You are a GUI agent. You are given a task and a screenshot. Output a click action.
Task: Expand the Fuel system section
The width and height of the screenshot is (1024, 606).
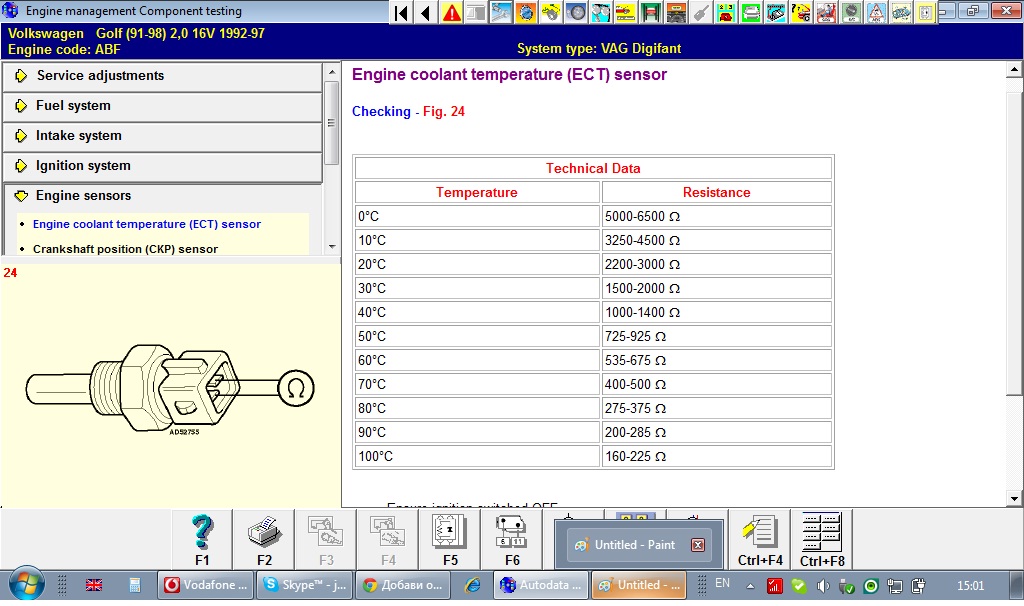point(73,106)
